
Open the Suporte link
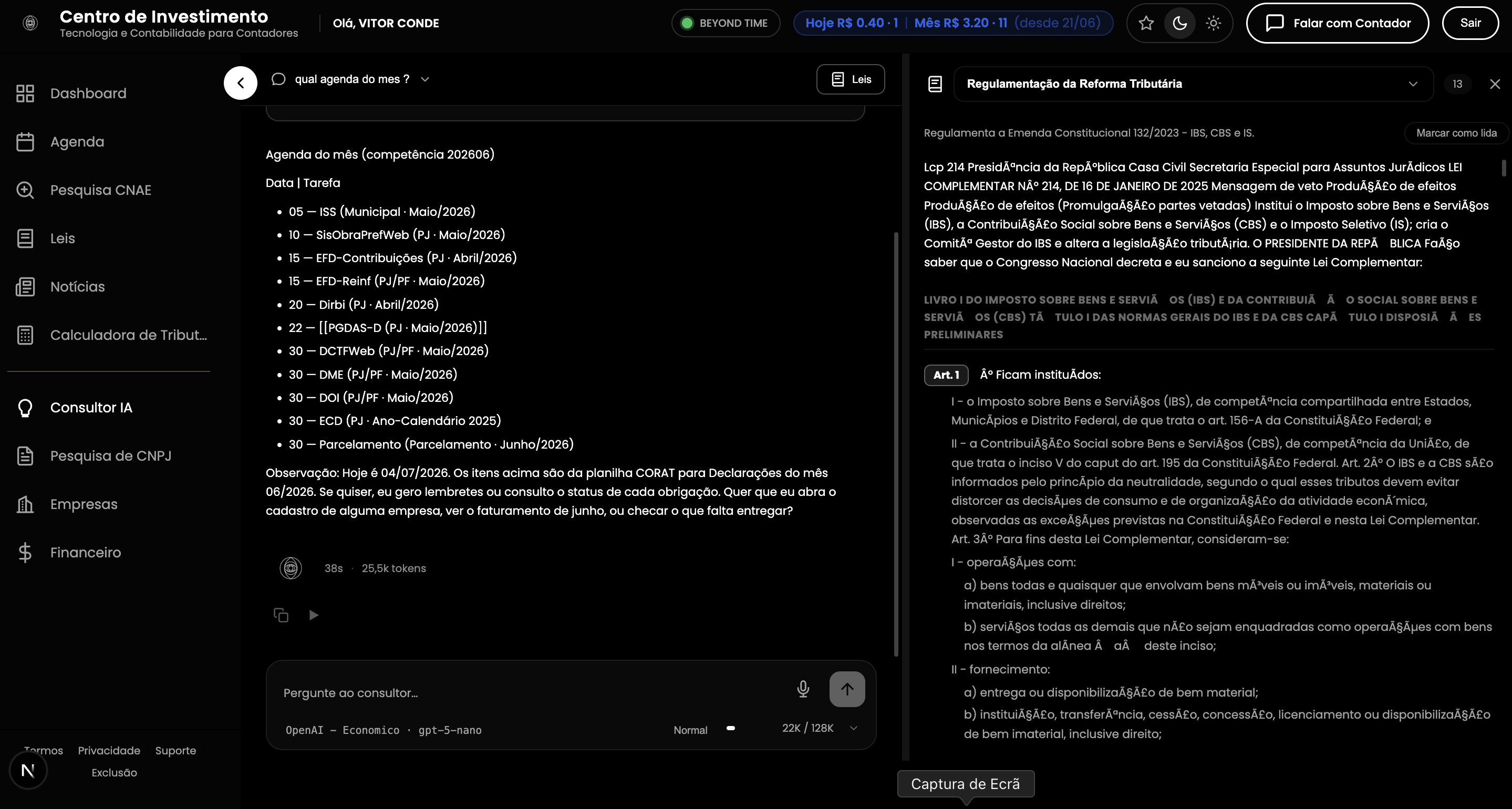point(175,750)
